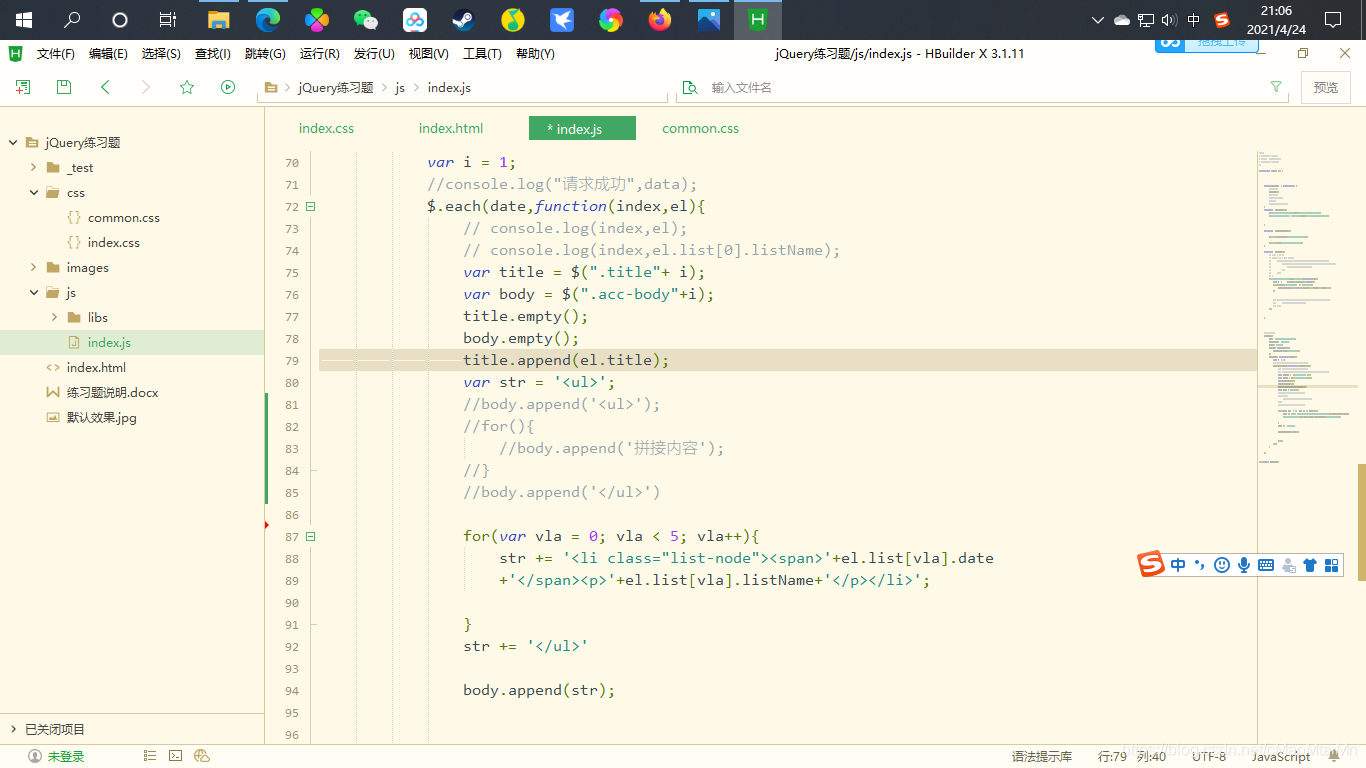Collapse the js folder
The image size is (1366, 768).
pos(33,293)
